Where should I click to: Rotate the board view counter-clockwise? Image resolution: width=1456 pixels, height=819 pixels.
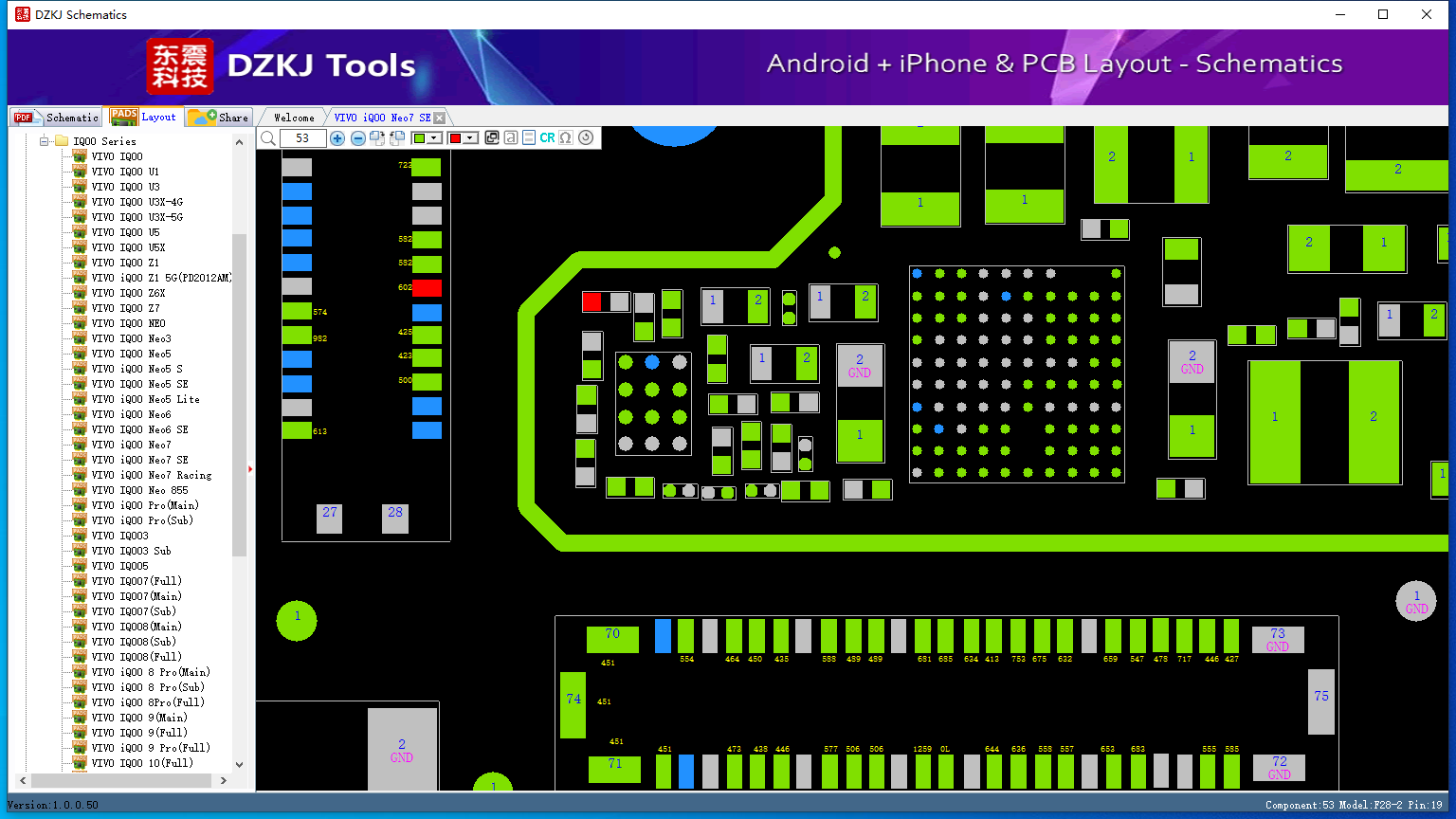(397, 138)
